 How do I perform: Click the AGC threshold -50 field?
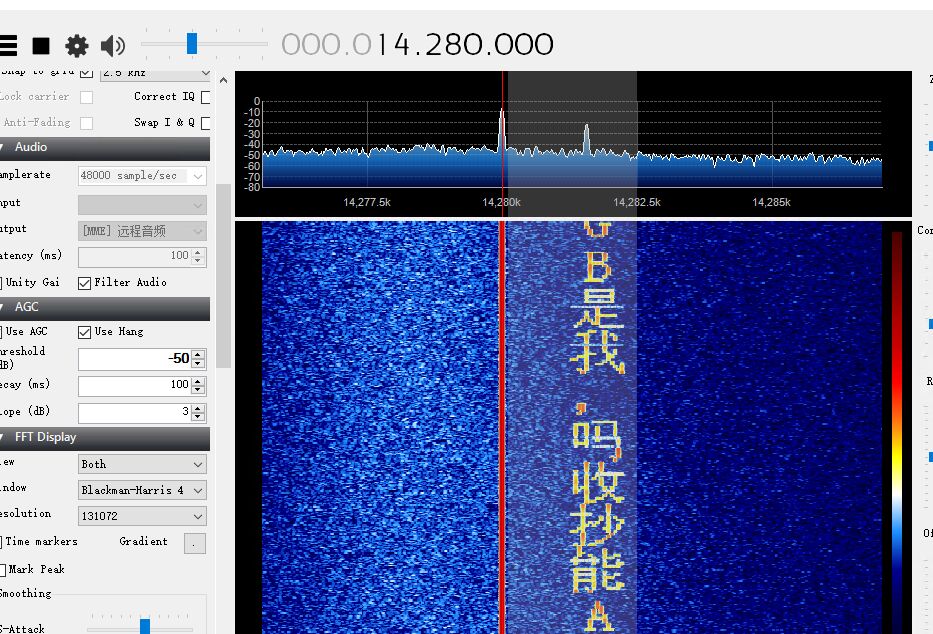pos(136,359)
